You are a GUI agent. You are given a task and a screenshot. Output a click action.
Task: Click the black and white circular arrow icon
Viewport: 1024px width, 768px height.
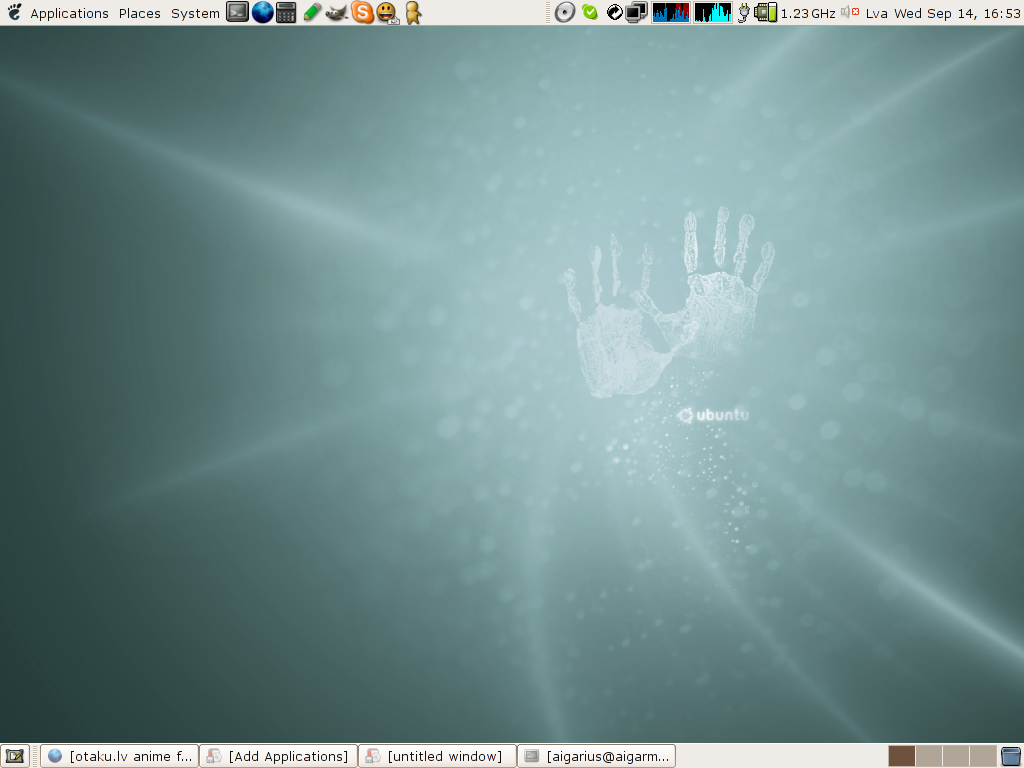pyautogui.click(x=615, y=12)
